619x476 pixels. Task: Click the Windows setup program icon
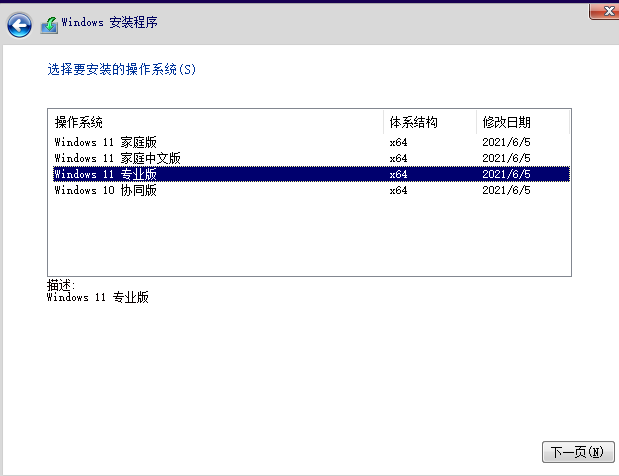click(49, 26)
